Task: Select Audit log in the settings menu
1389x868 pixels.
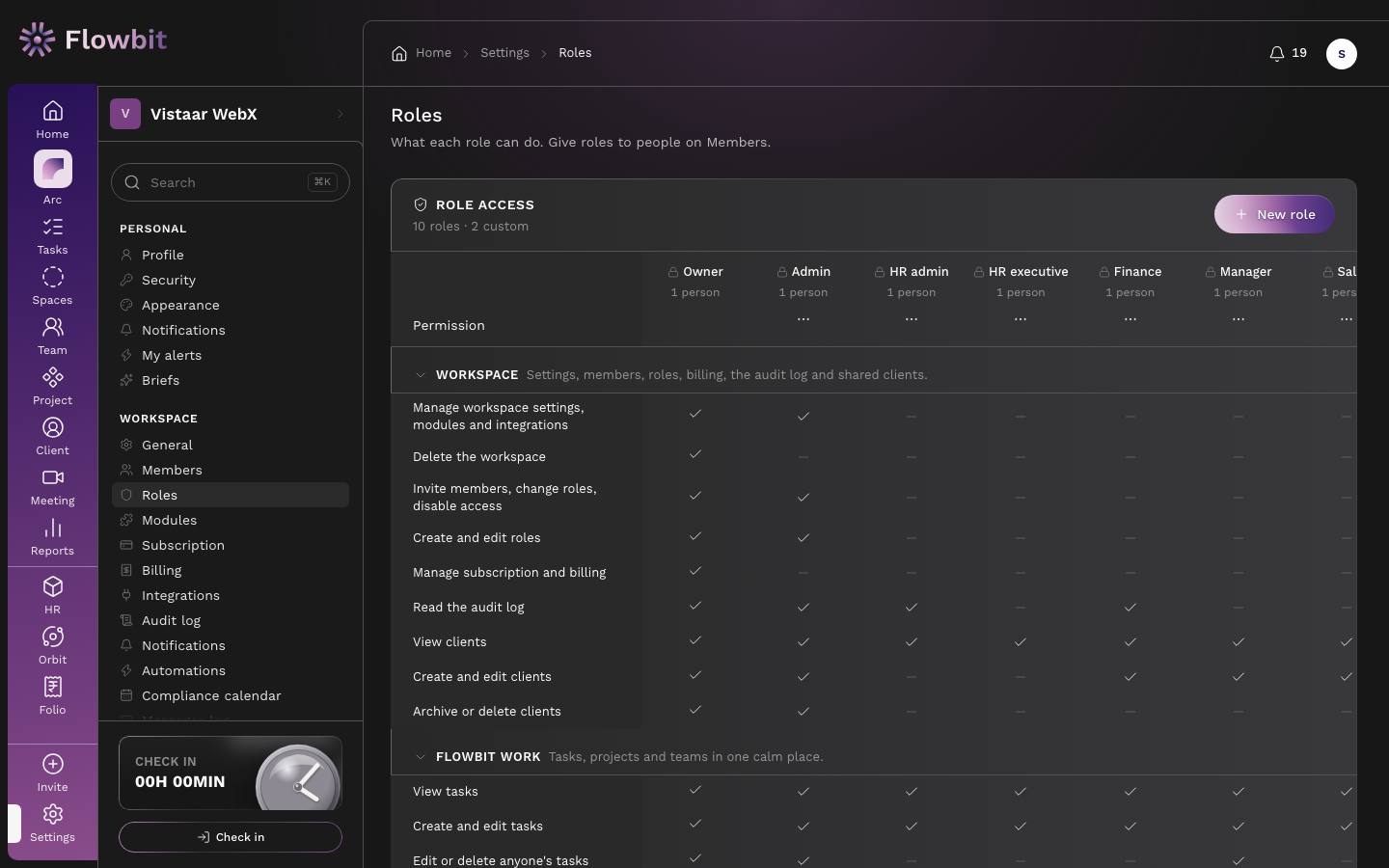Action: click(231, 621)
